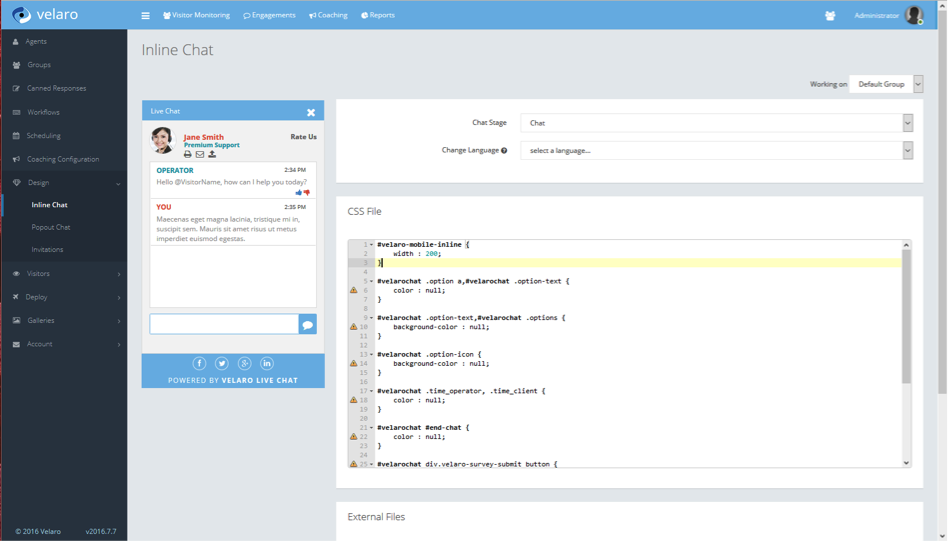Click the thumbs up icon on operator message

tap(299, 192)
